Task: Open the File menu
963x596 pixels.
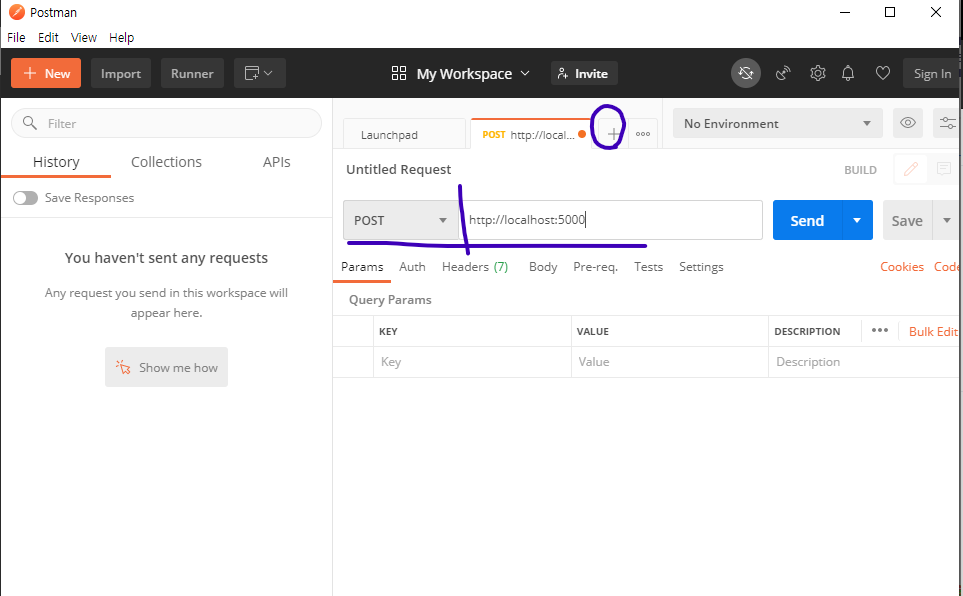Action: click(x=16, y=37)
